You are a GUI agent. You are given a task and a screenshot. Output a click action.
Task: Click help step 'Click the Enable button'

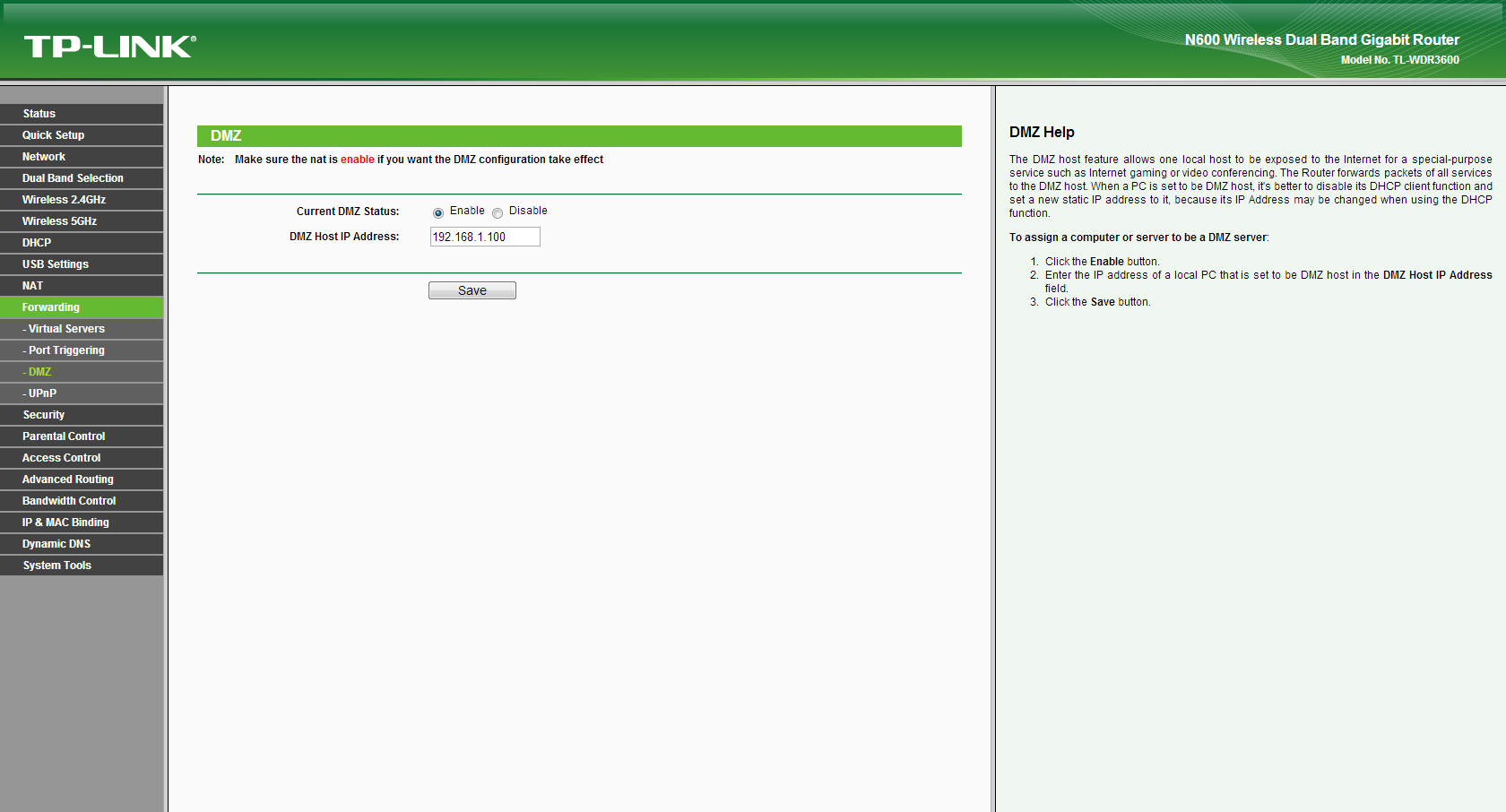(1103, 262)
